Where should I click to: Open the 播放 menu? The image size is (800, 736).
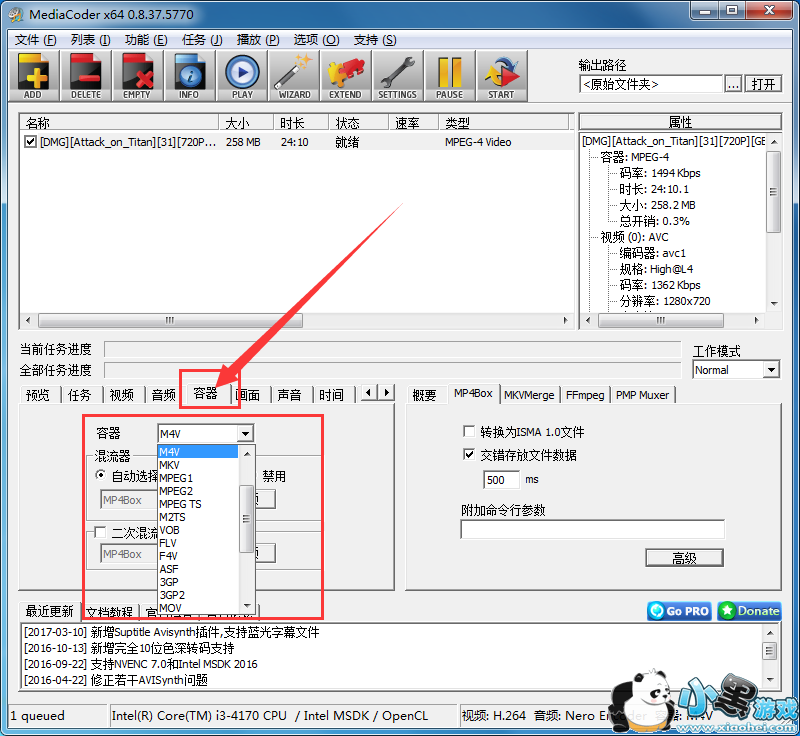[x=258, y=40]
